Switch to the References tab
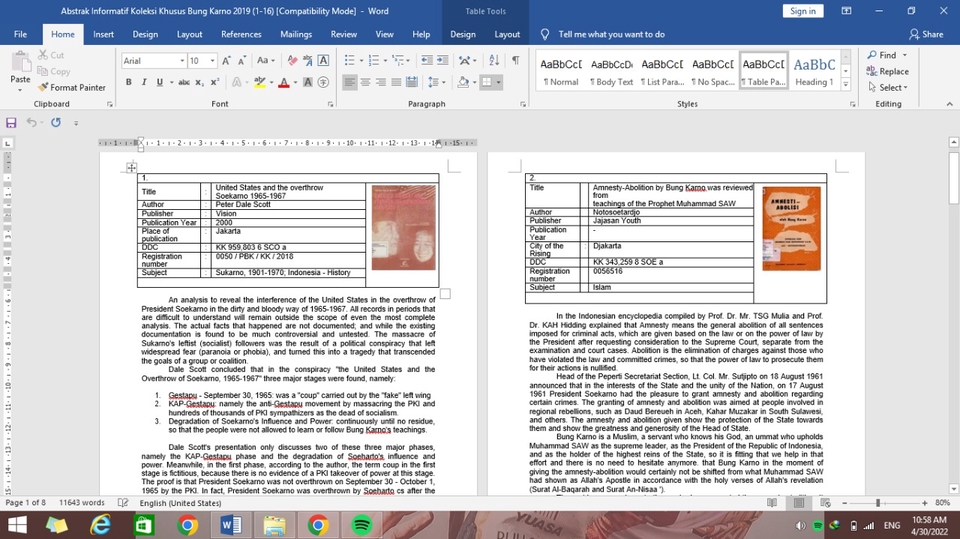This screenshot has height=539, width=960. tap(241, 34)
